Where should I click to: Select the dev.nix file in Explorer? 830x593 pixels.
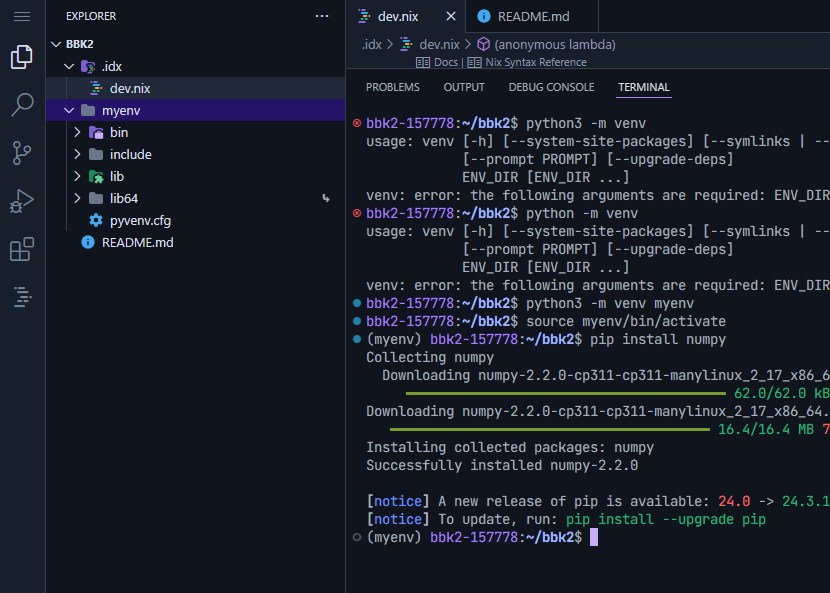click(195, 88)
